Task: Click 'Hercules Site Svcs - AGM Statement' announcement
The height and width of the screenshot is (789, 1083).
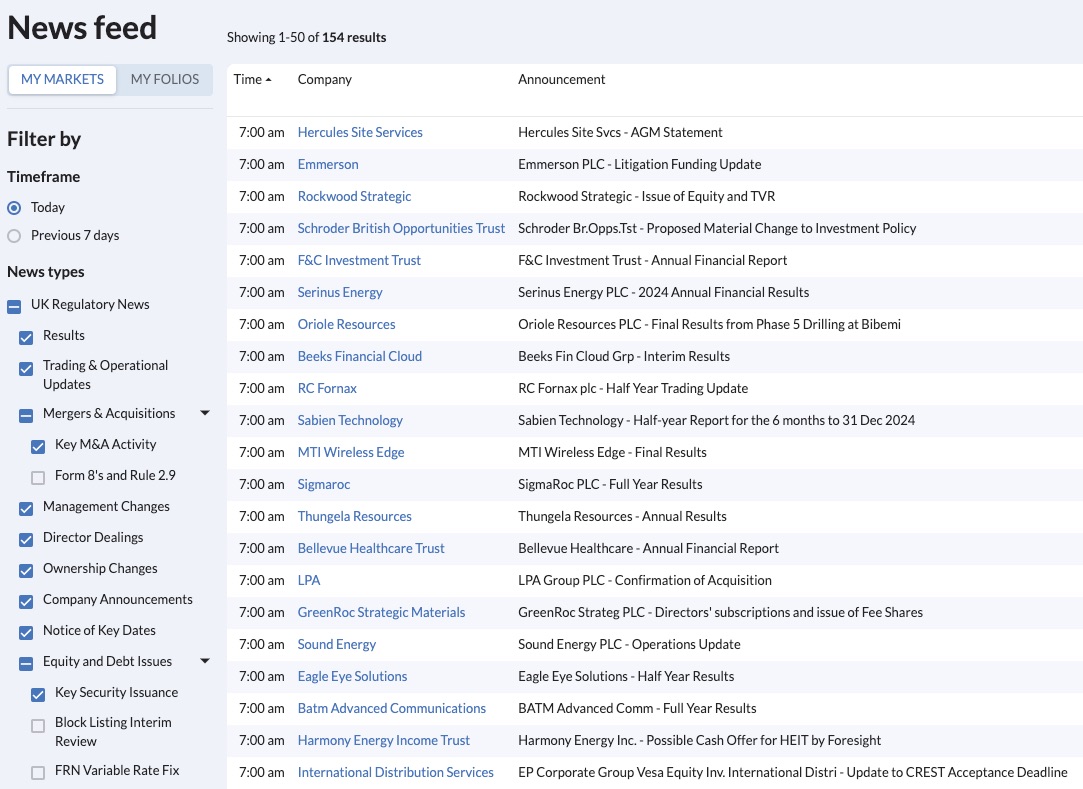Action: pyautogui.click(x=620, y=133)
